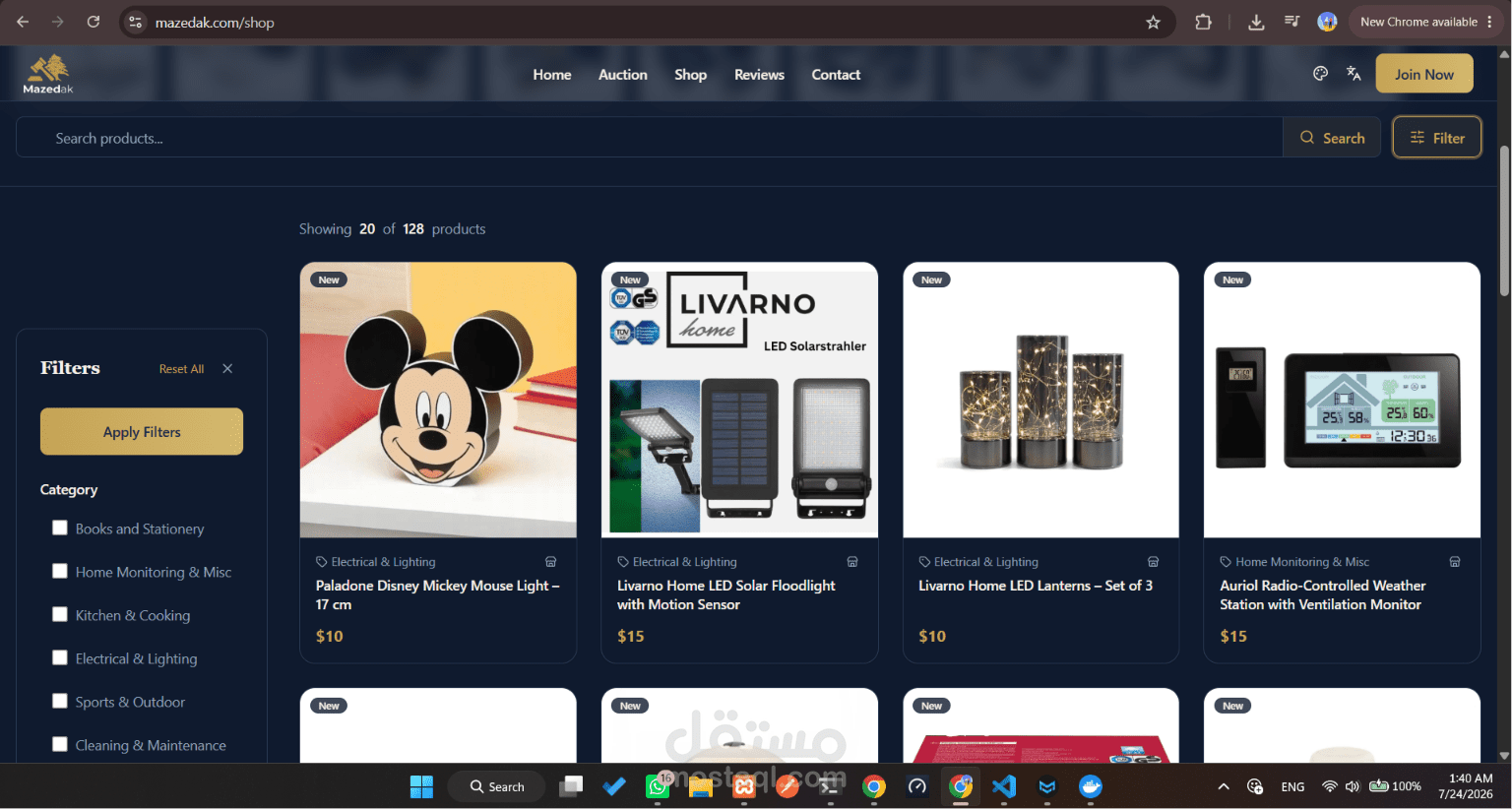The height and width of the screenshot is (809, 1512).
Task: Open the Paladone Disney Mickey Mouse Light title
Action: pyautogui.click(x=438, y=595)
